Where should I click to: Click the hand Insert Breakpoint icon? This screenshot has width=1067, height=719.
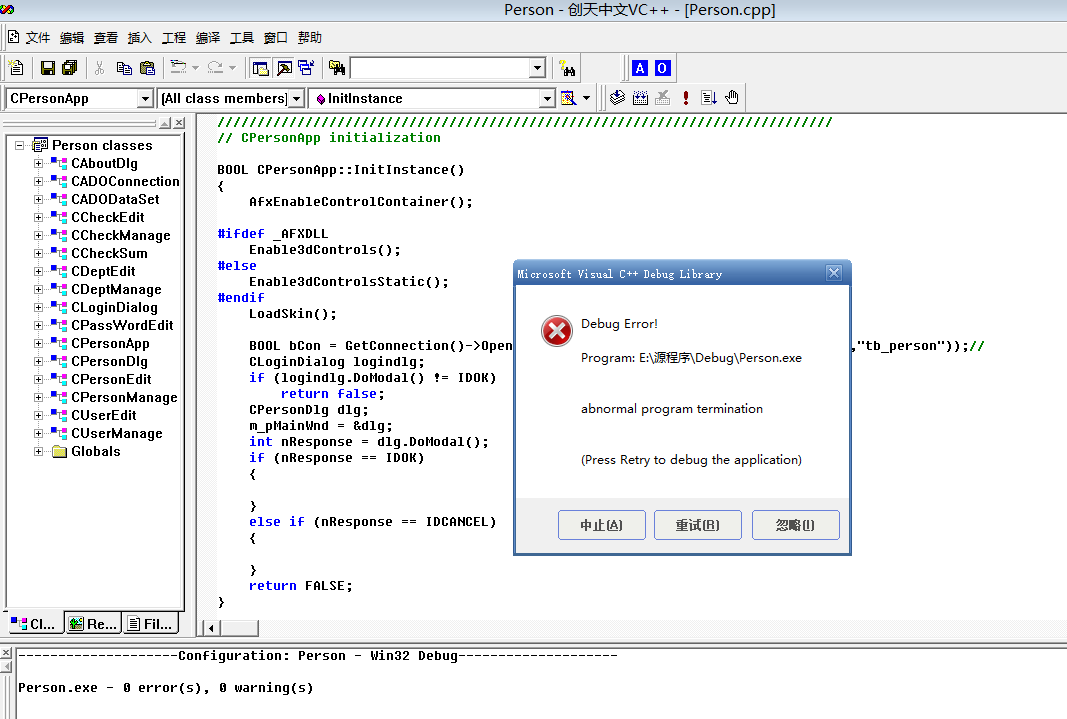click(x=732, y=98)
